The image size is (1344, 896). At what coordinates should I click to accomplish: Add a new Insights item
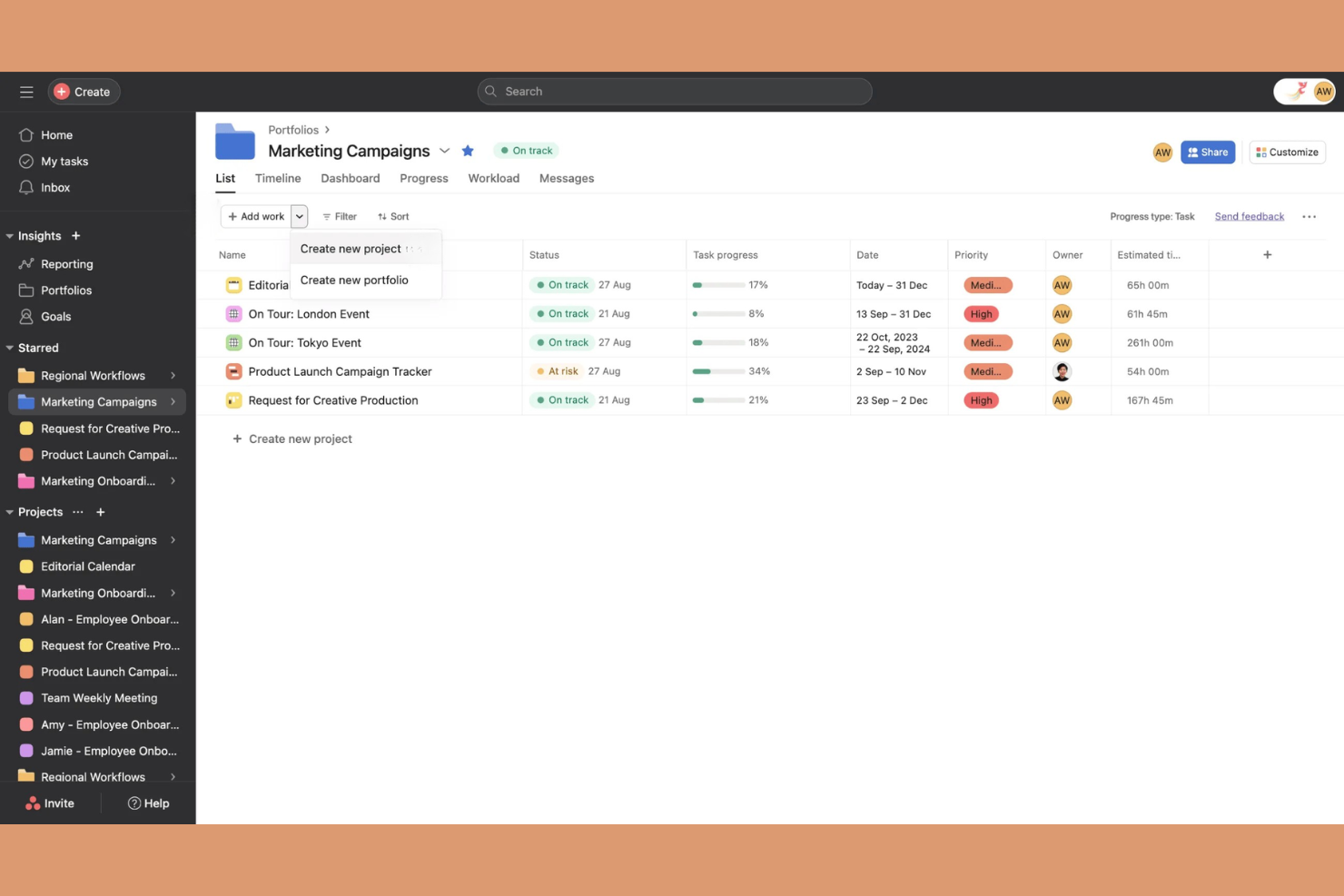click(x=76, y=236)
